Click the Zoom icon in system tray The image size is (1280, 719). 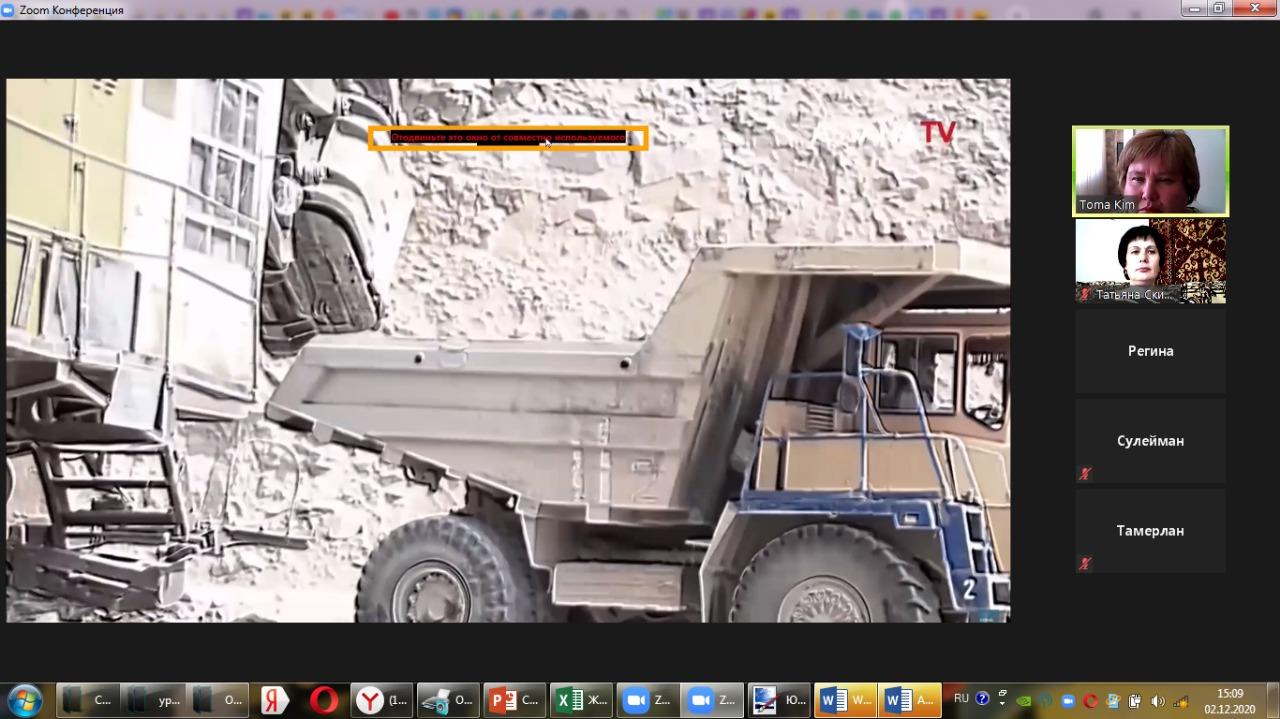pos(1068,701)
